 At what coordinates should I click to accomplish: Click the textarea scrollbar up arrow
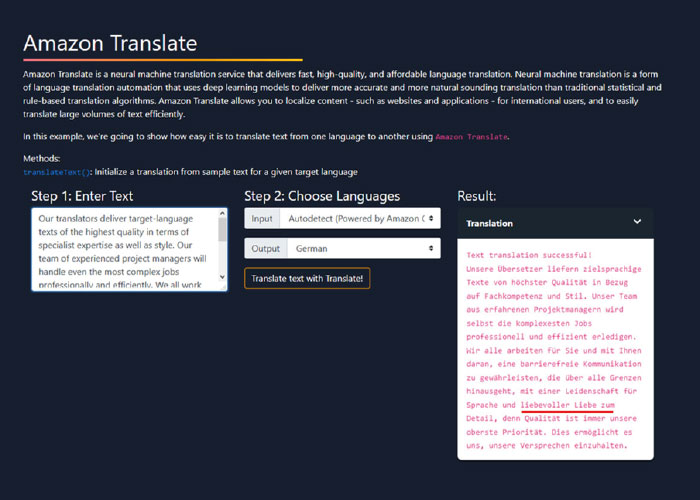222,213
